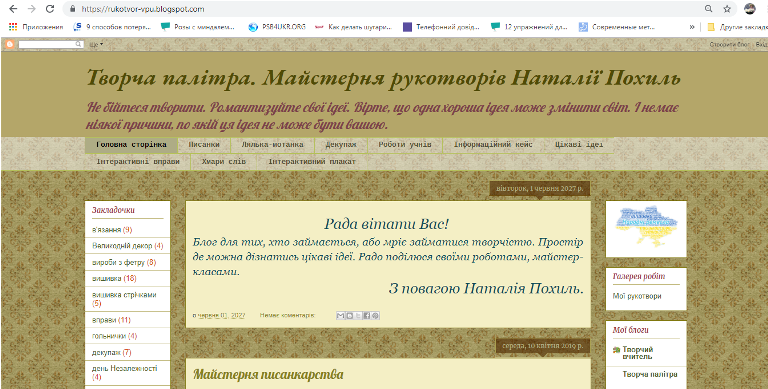Open bookmark '9 способов потеря...'

[x=112, y=27]
